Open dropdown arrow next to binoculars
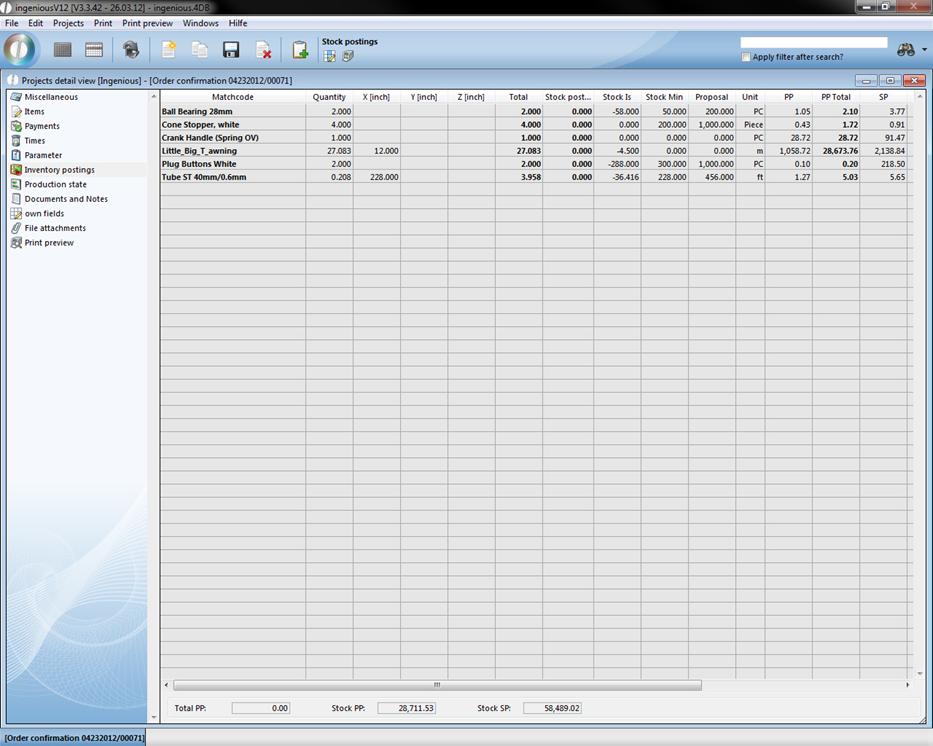 (x=924, y=50)
